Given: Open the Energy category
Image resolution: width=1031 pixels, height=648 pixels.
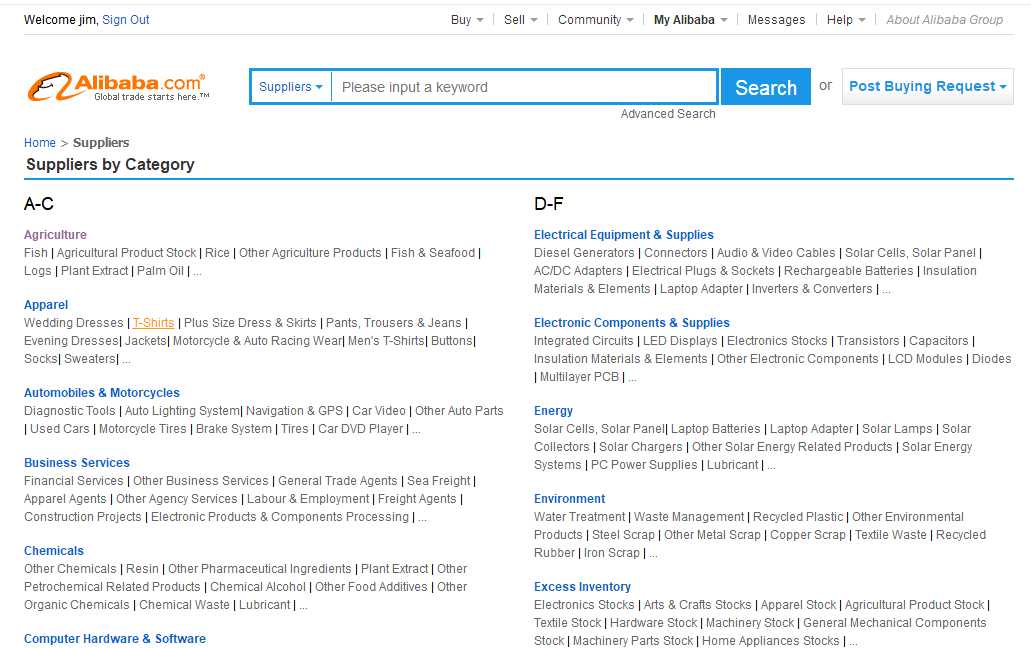Looking at the screenshot, I should click(x=553, y=411).
